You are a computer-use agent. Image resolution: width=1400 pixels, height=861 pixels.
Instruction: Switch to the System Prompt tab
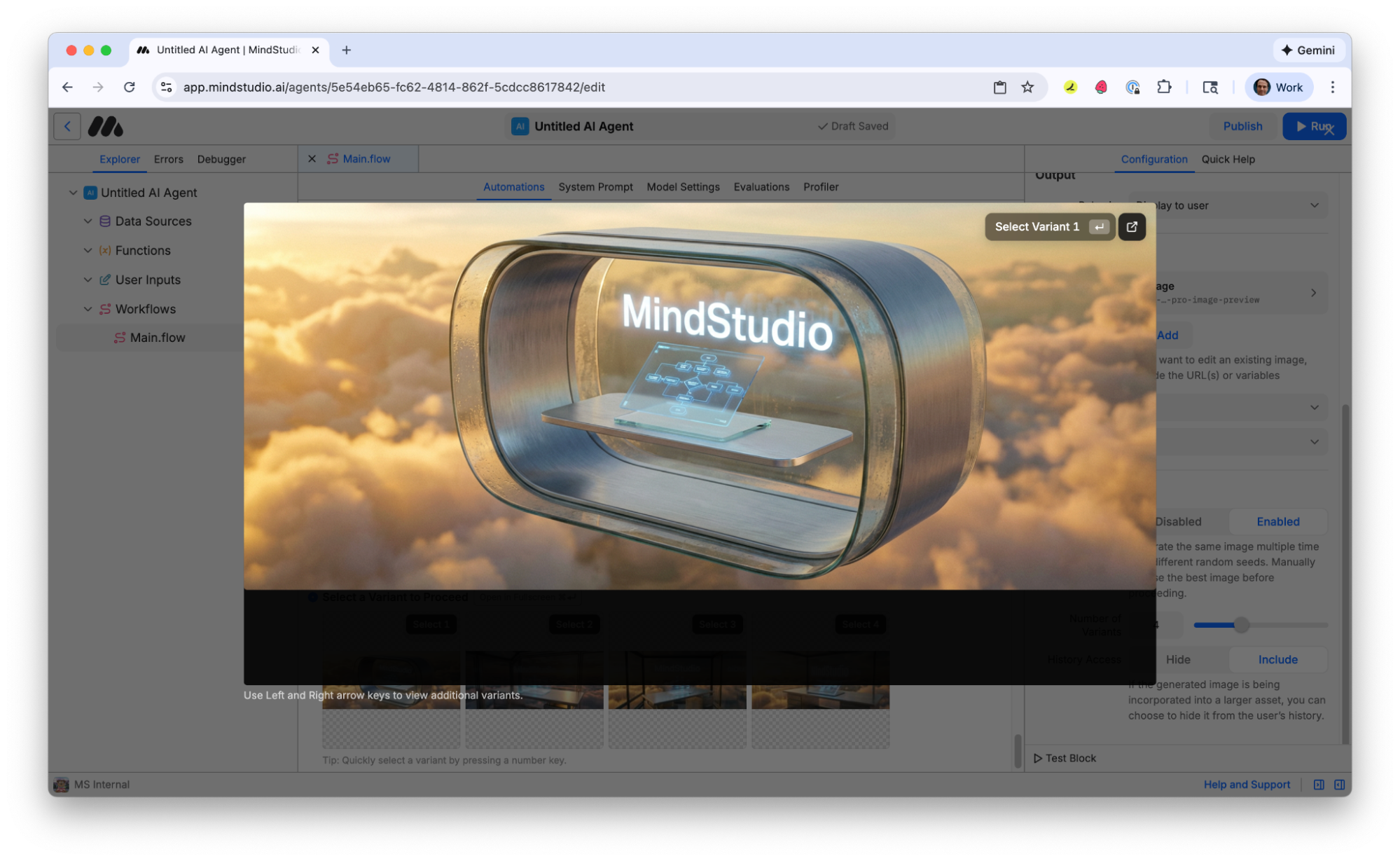[595, 187]
